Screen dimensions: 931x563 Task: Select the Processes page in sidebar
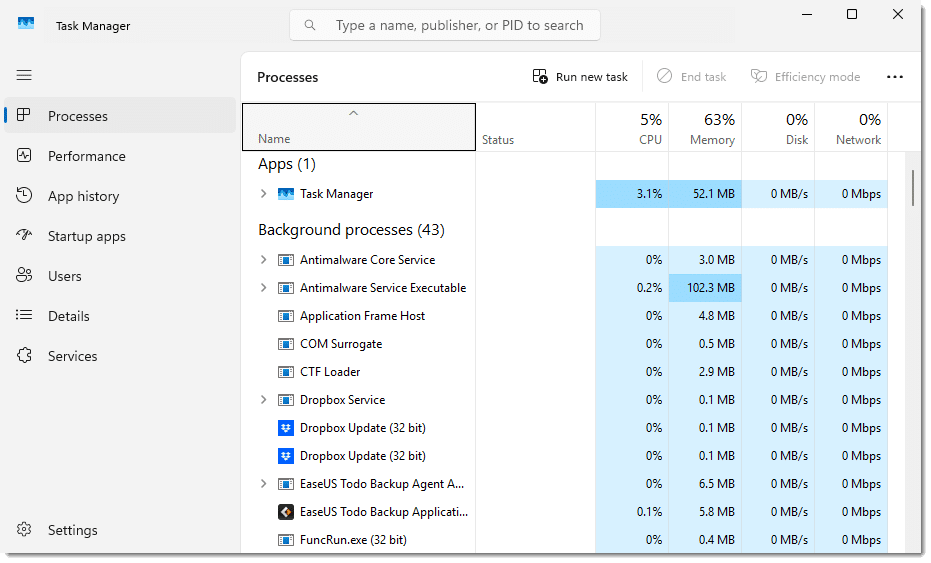pos(120,116)
